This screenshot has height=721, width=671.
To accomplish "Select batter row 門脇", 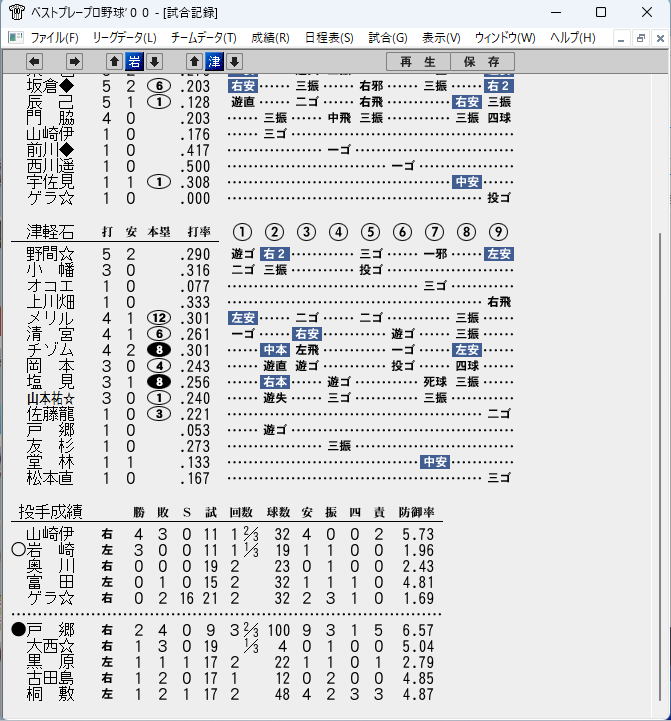I will pos(270,118).
